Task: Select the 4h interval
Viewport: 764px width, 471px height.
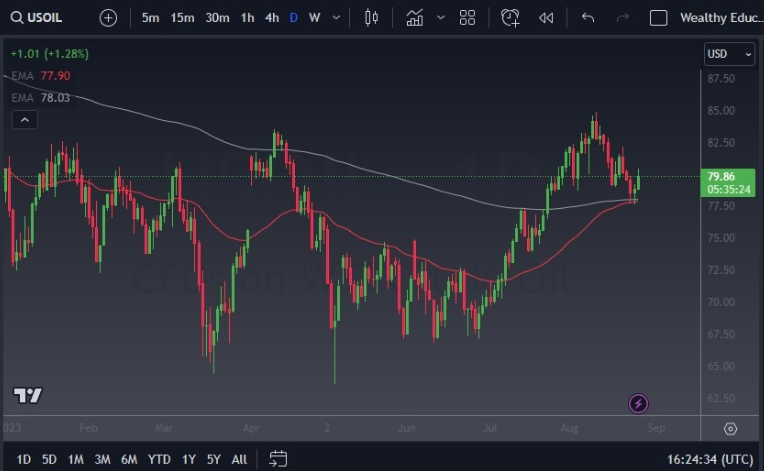Action: [x=271, y=18]
